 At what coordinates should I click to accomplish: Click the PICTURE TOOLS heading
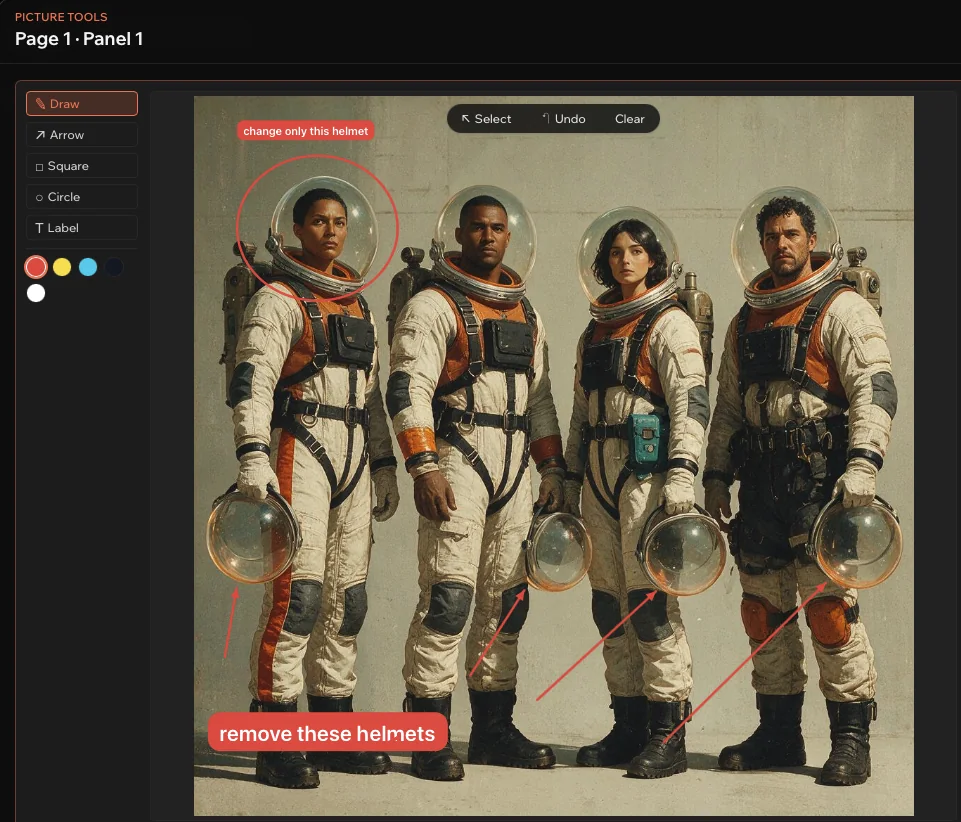click(x=61, y=17)
